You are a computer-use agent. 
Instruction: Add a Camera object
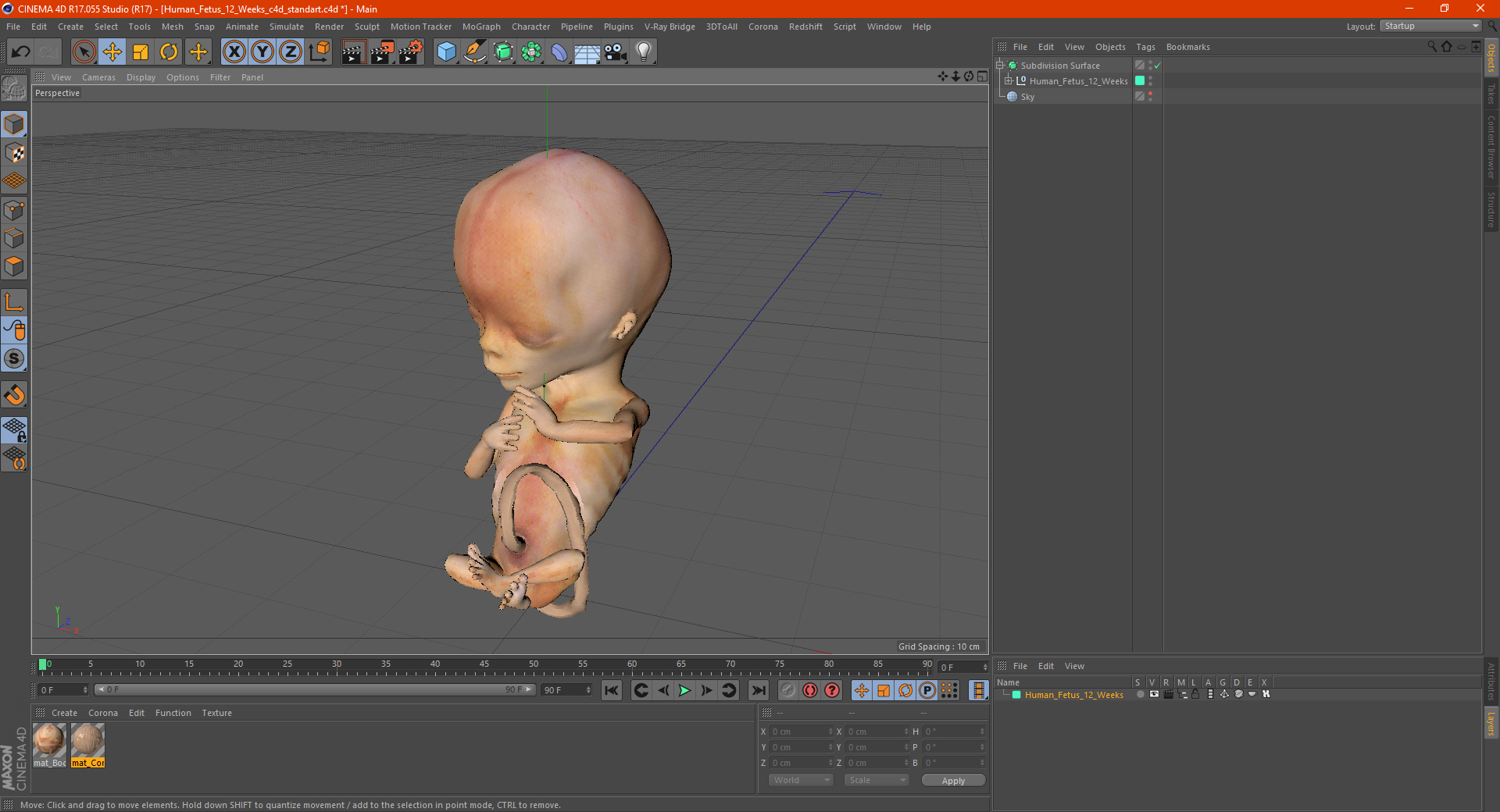(616, 52)
